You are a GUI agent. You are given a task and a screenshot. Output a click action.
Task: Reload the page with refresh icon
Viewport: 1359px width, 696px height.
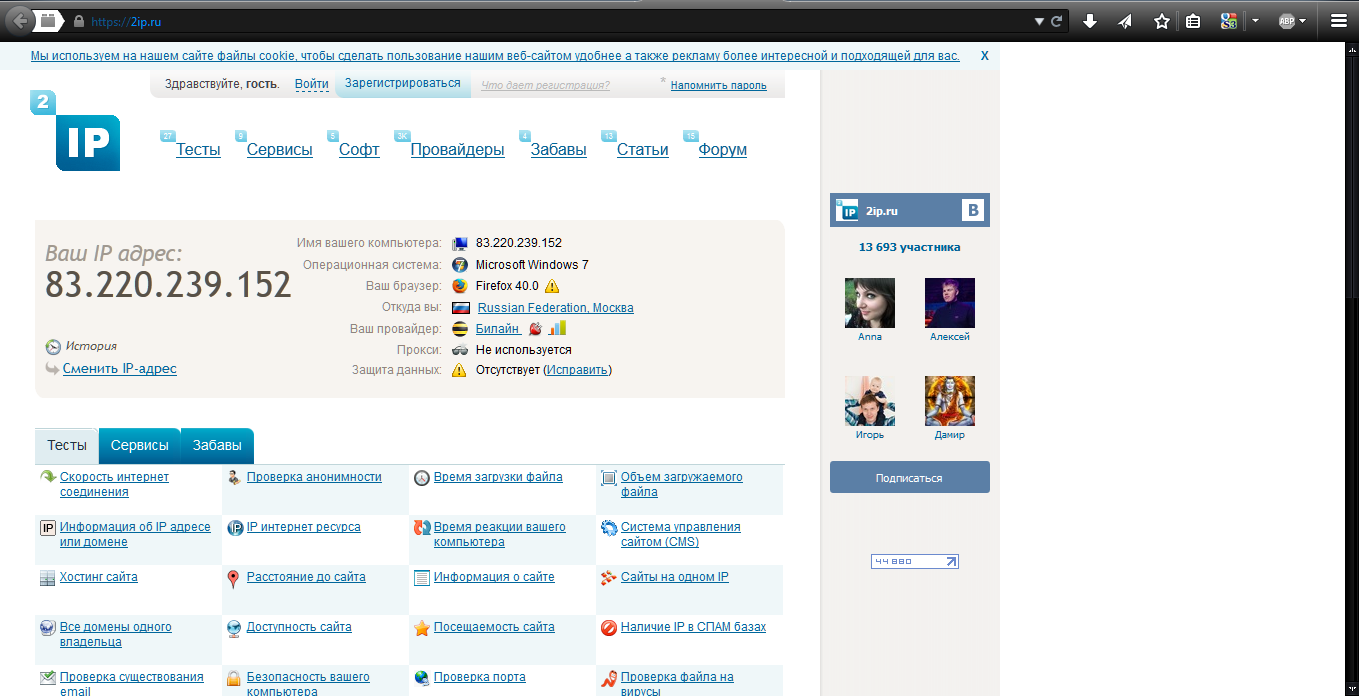tap(1056, 21)
